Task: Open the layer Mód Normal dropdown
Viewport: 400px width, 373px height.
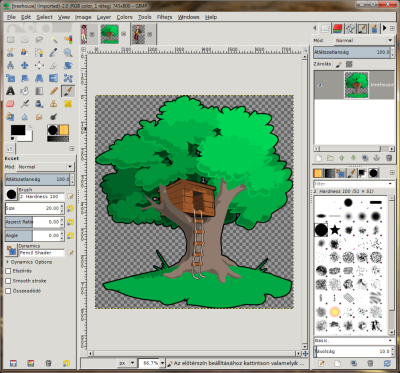Action: pos(364,40)
